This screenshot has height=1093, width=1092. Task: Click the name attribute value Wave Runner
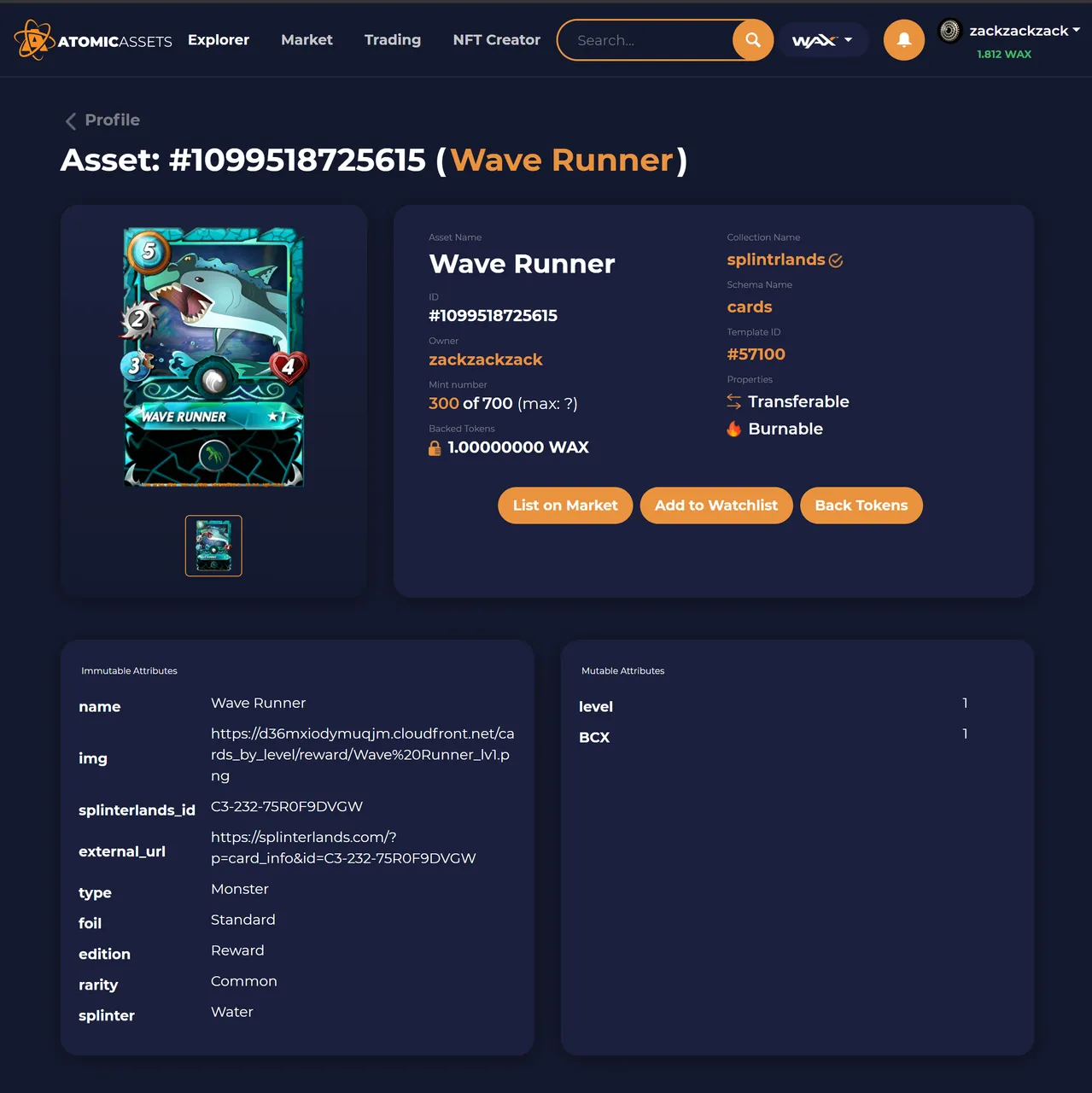tap(259, 703)
